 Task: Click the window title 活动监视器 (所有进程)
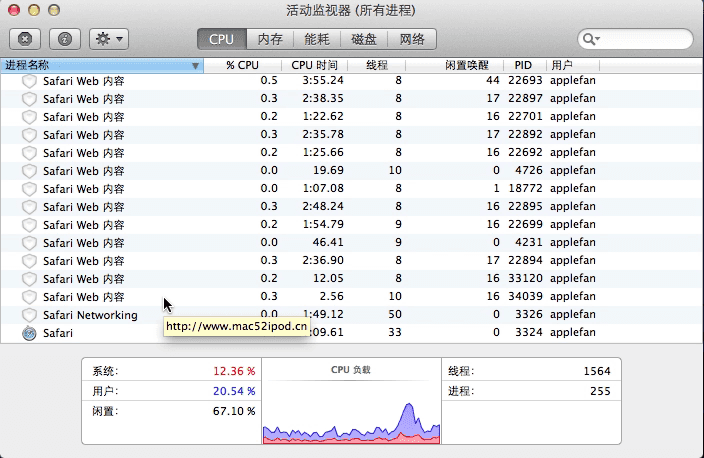tap(351, 10)
